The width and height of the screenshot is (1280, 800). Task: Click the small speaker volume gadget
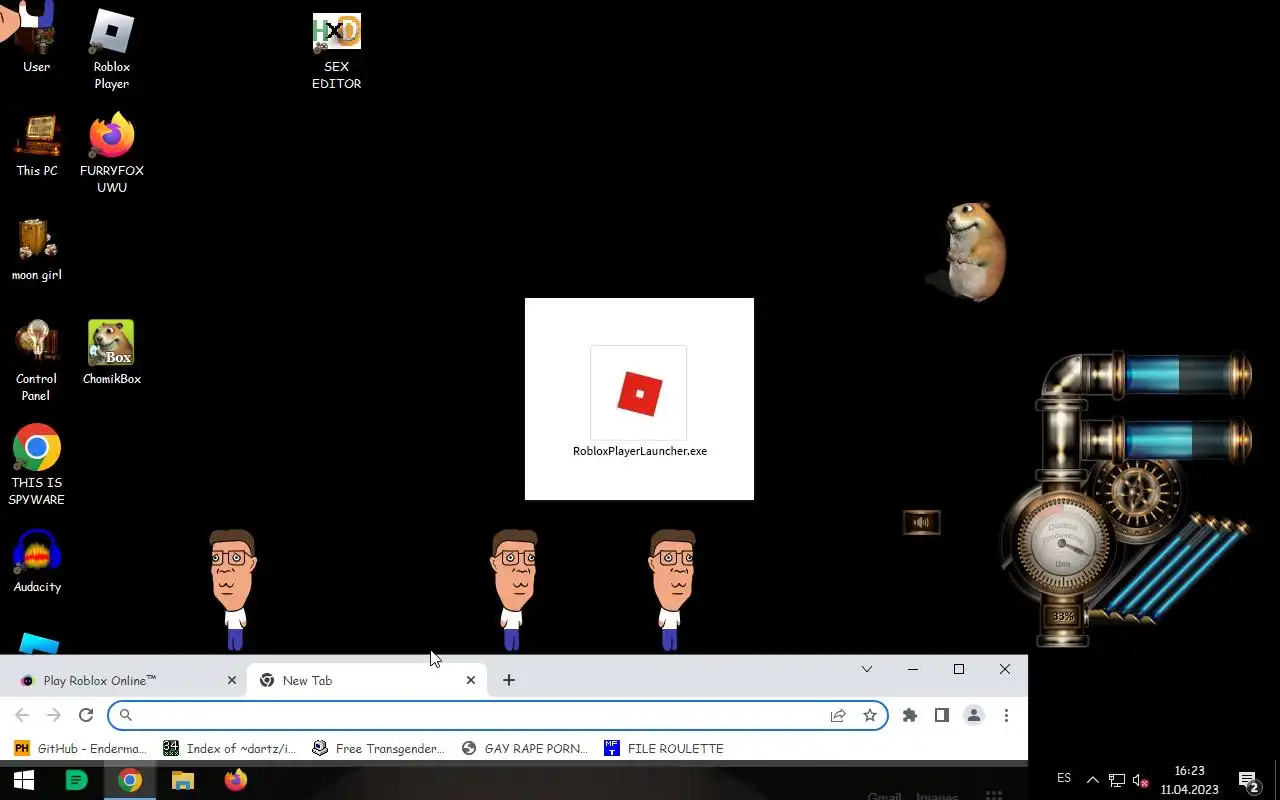click(x=921, y=522)
